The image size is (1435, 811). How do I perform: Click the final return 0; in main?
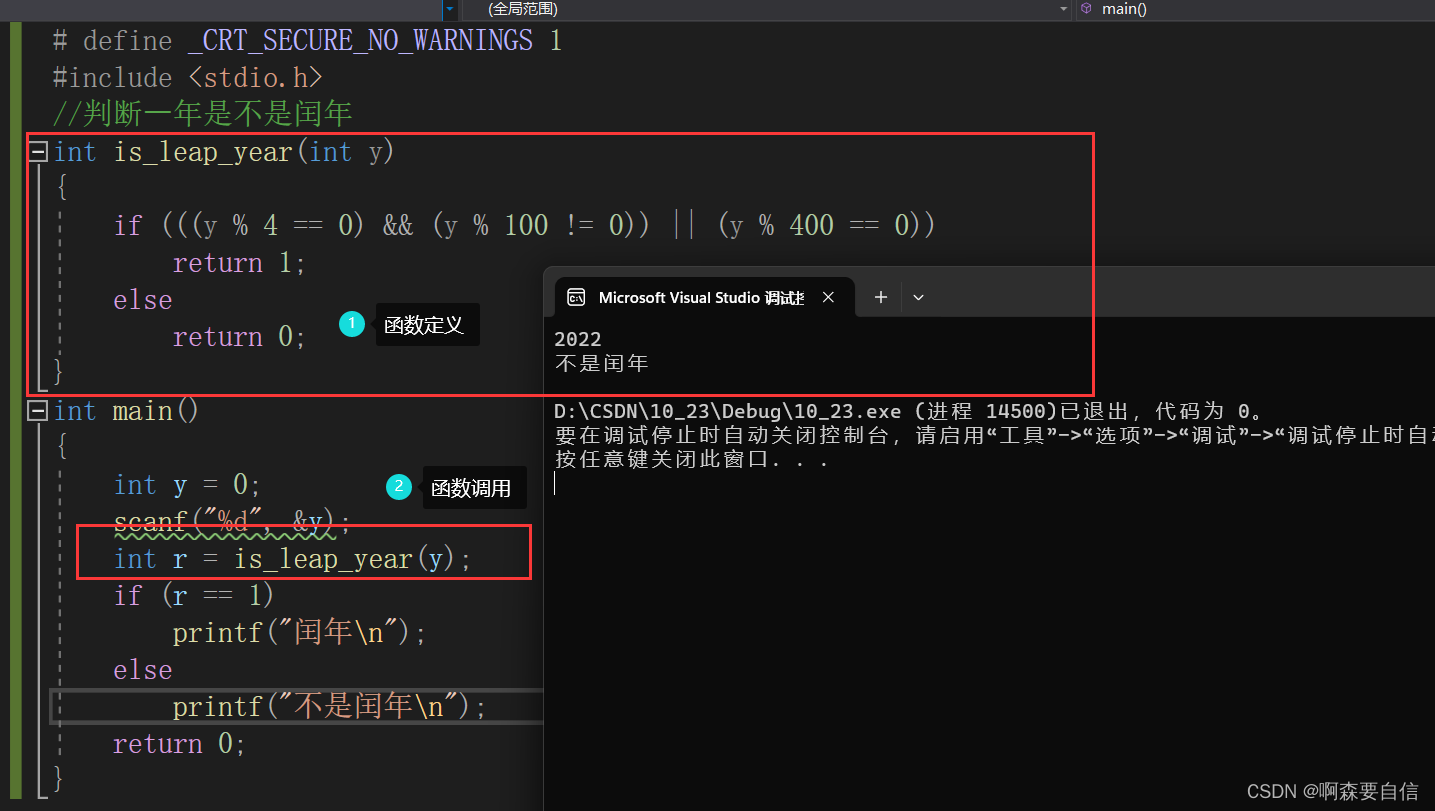pos(179,744)
